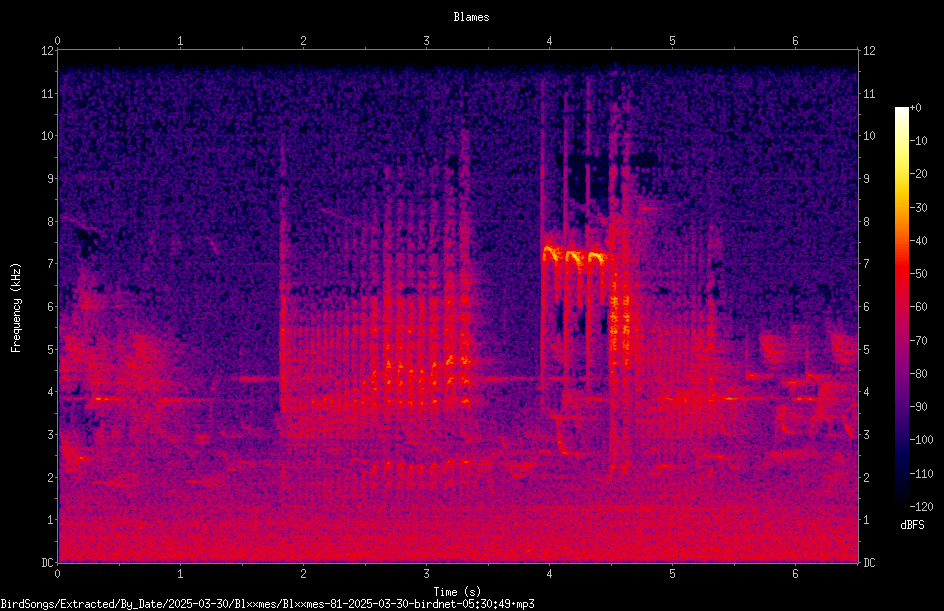Click the "Time (s)" axis label
This screenshot has height=611, width=944.
point(458,592)
